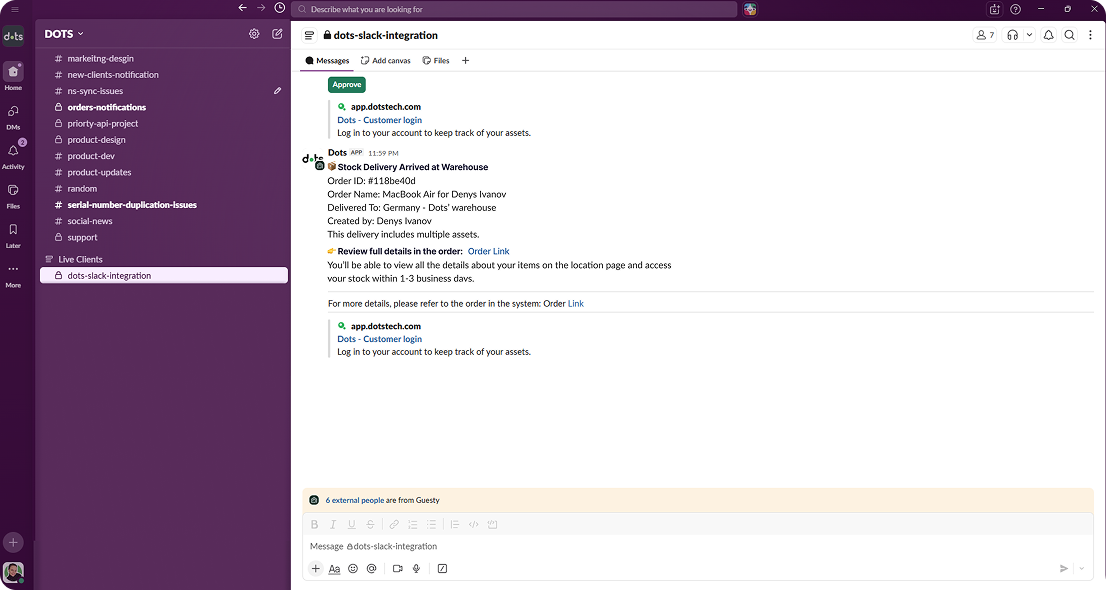Screen dimensions: 1106x590
Task: Open the DOTS workspace menu dropdown
Action: [x=64, y=34]
